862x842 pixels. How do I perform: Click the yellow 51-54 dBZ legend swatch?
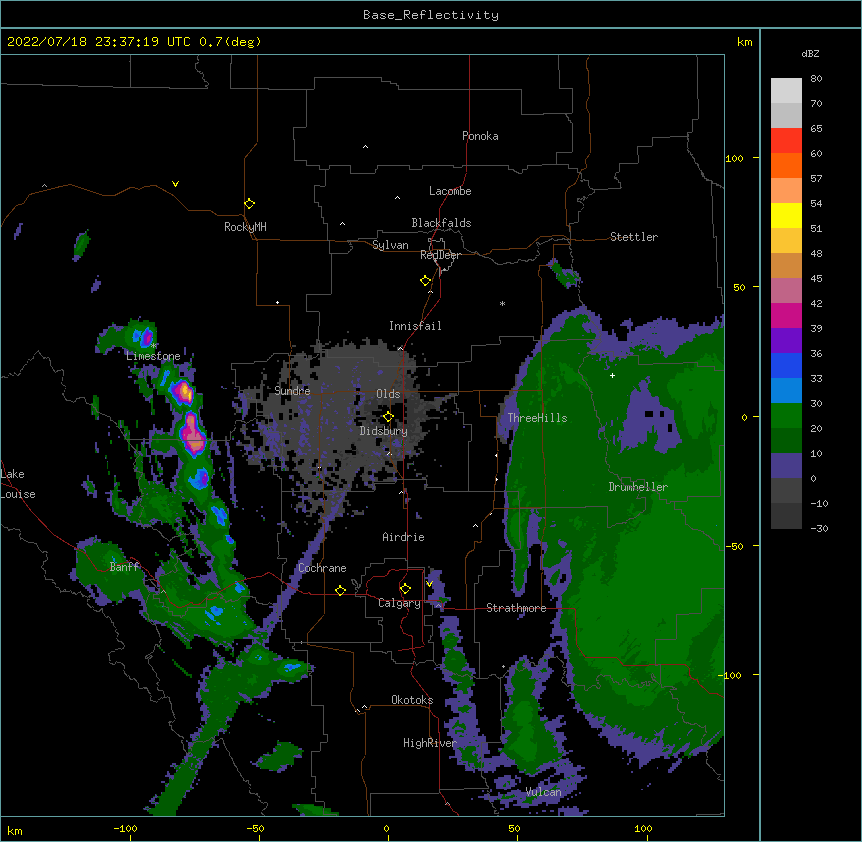point(786,215)
